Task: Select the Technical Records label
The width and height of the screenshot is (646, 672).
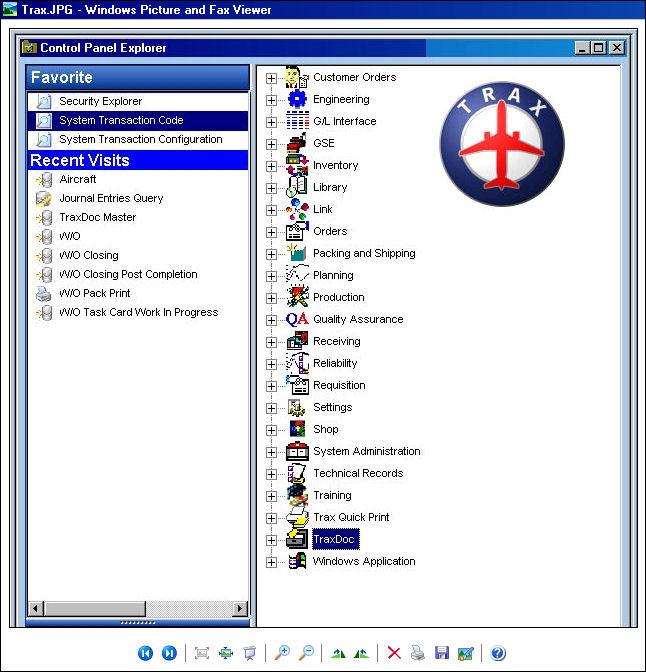Action: (x=358, y=473)
